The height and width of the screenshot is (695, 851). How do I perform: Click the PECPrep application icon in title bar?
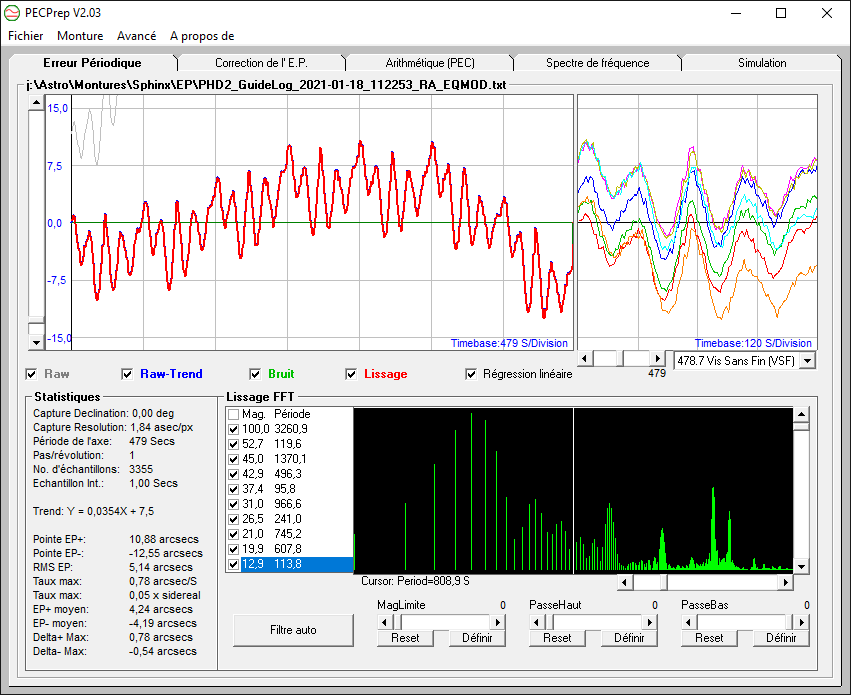pyautogui.click(x=12, y=12)
